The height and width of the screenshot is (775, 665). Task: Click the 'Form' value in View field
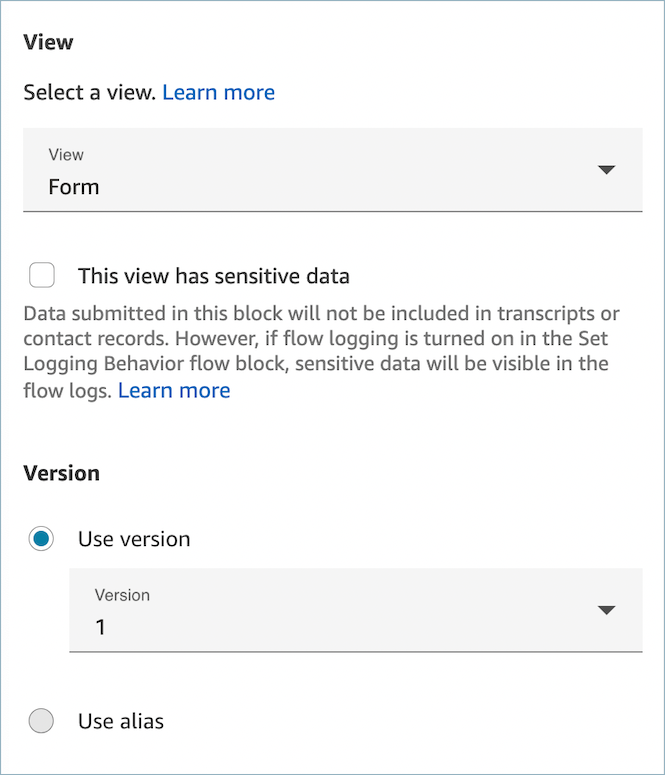pyautogui.click(x=74, y=187)
